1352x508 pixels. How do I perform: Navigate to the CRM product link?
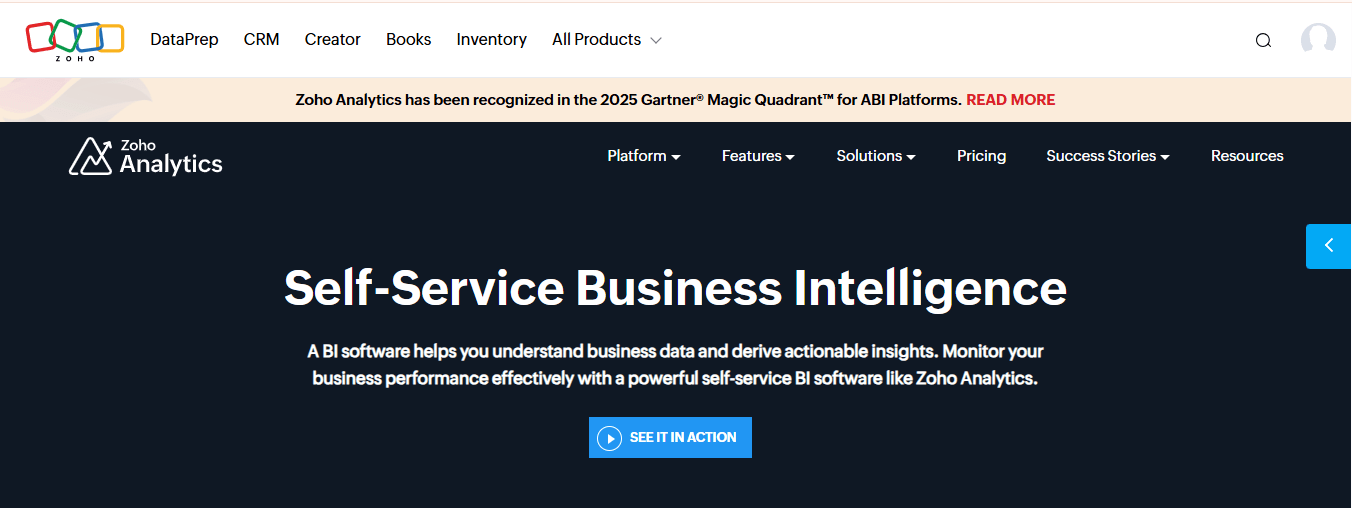coord(261,40)
